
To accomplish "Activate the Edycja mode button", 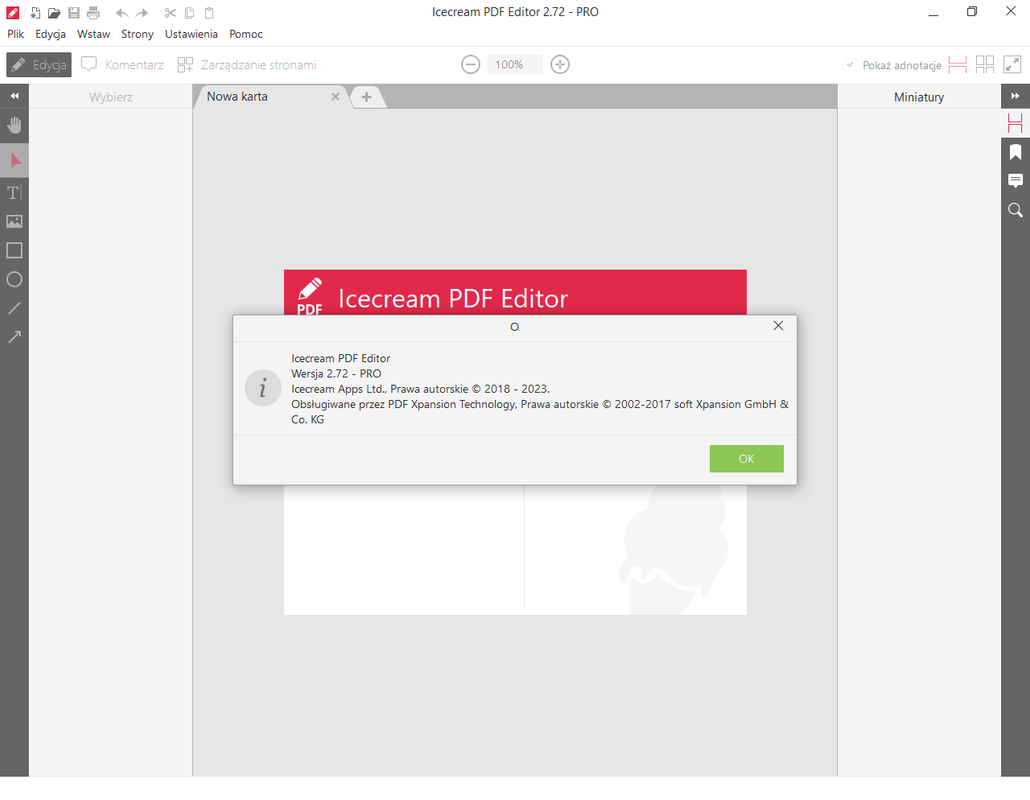I will [x=39, y=64].
